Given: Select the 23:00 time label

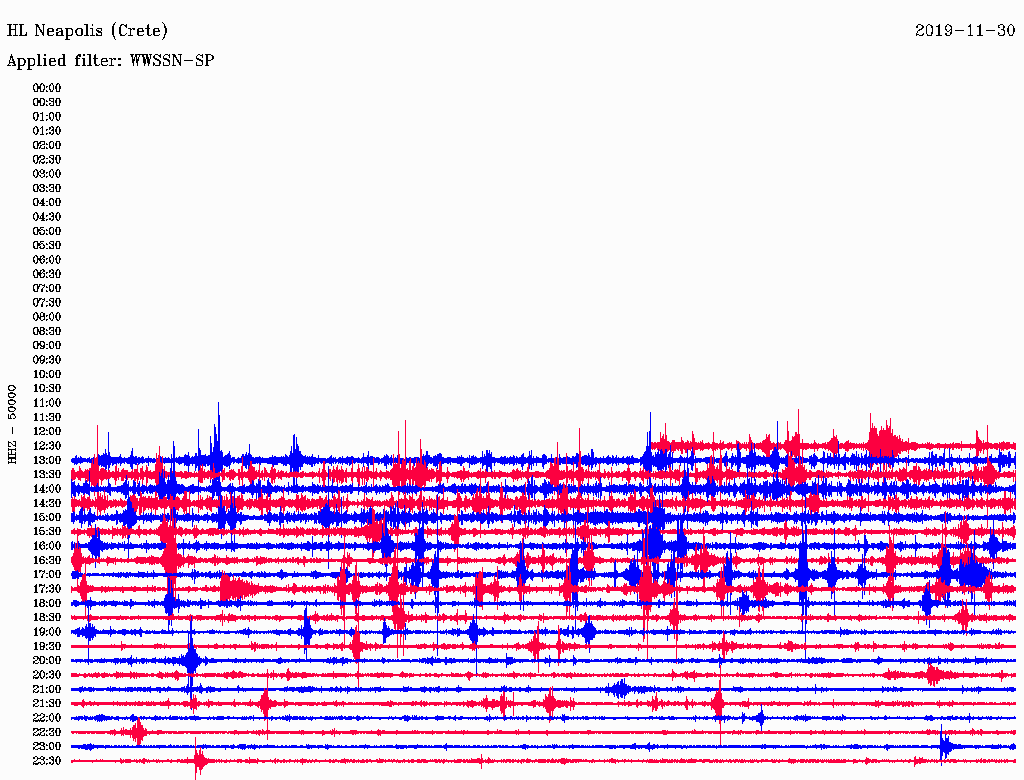Looking at the screenshot, I should 47,747.
